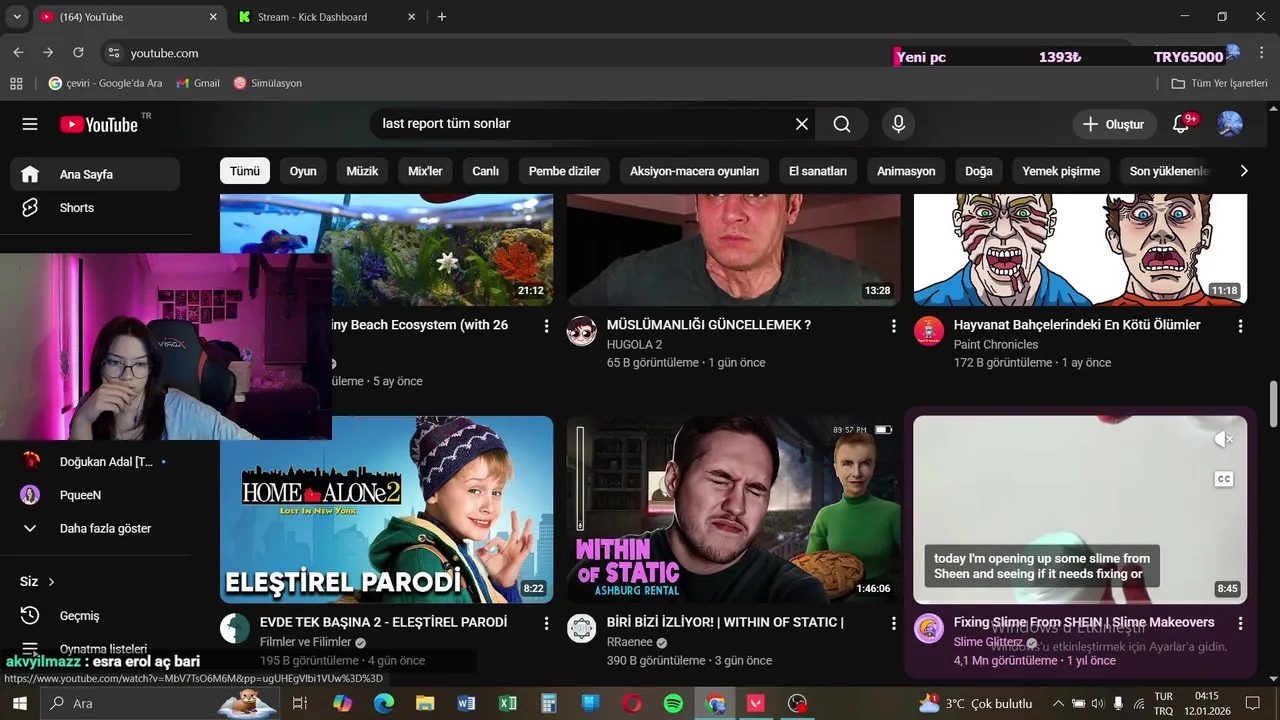
Task: Select the Pembe diziler chip
Action: (x=564, y=171)
